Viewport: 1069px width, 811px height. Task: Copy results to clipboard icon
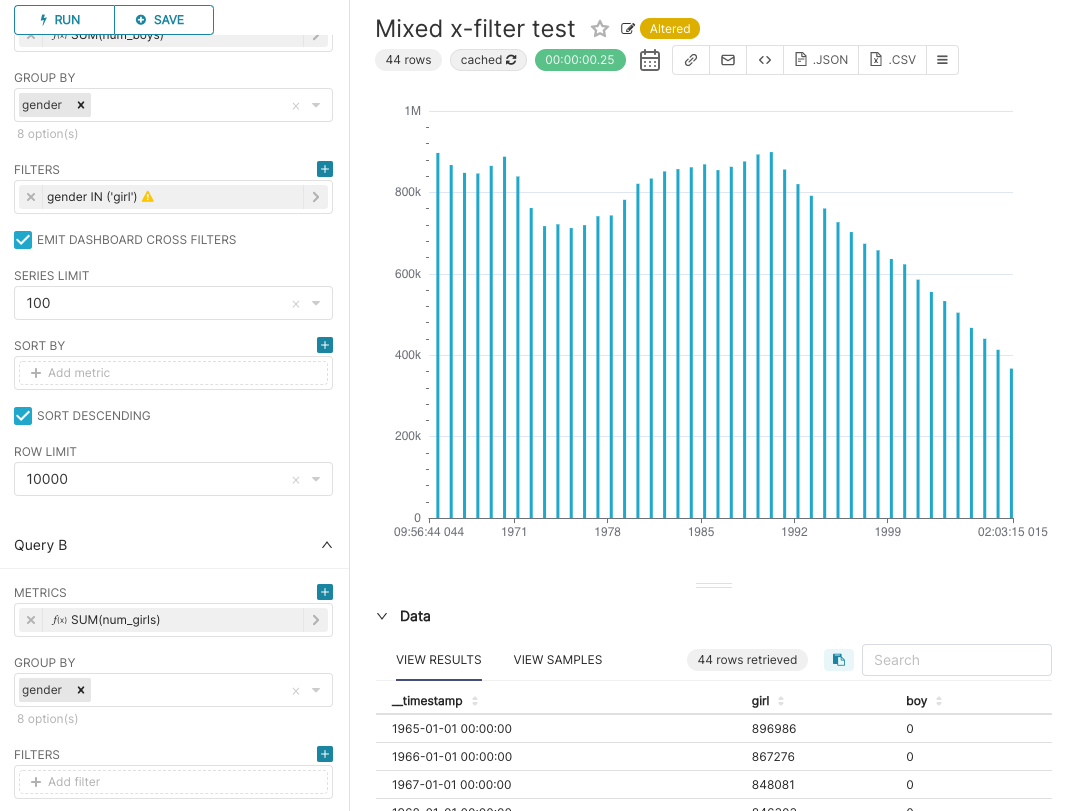839,660
